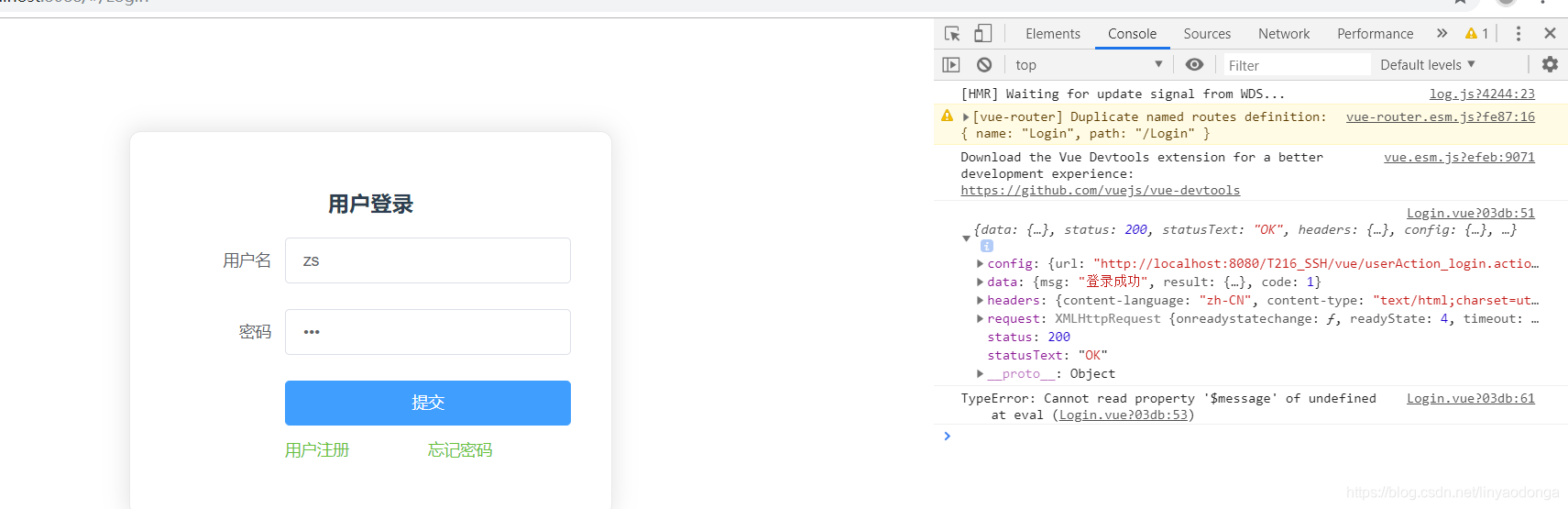Screen dimensions: 1568x509
Task: Click the 提交 submit button
Action: [x=428, y=403]
